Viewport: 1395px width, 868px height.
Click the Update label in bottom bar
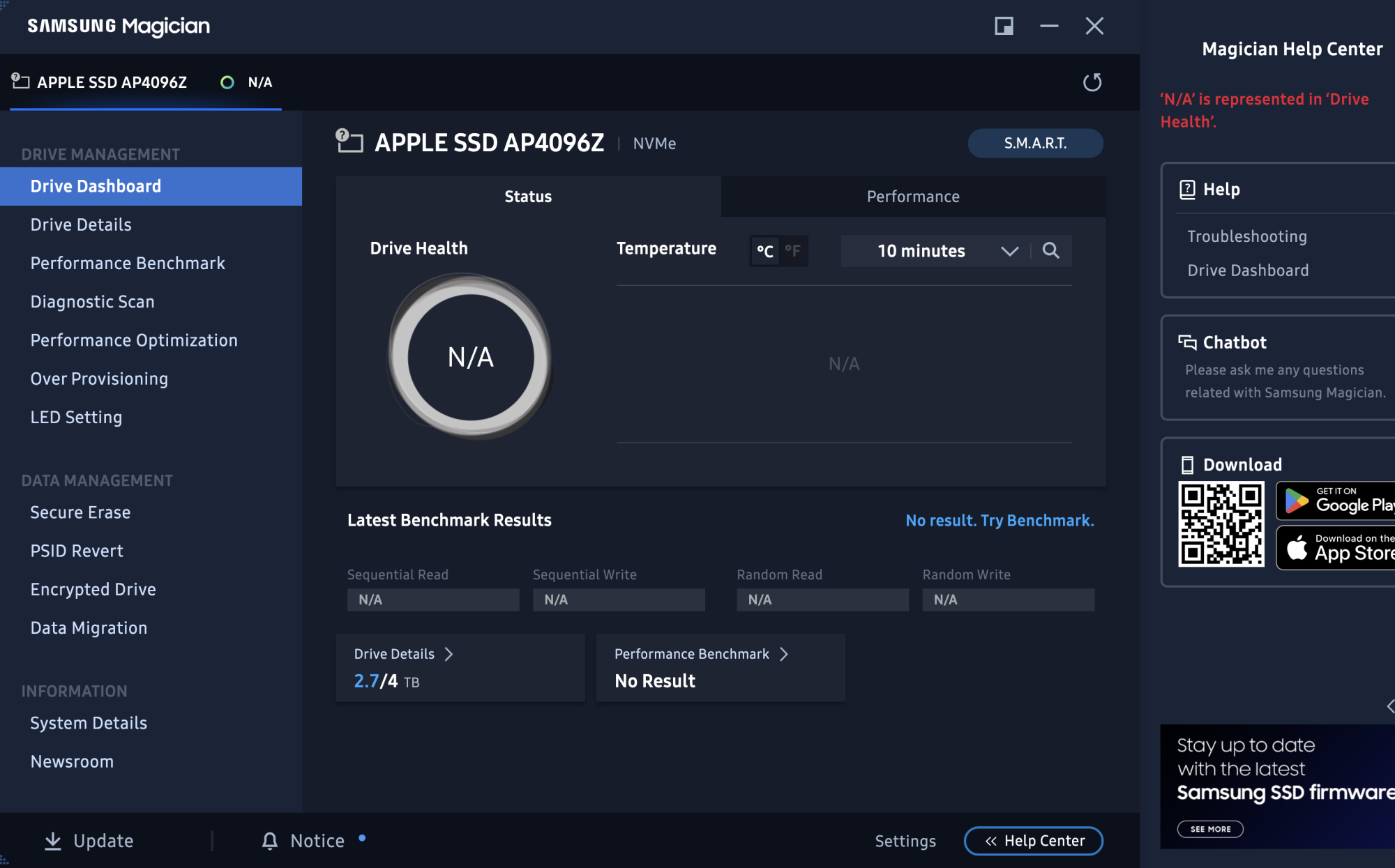point(103,841)
